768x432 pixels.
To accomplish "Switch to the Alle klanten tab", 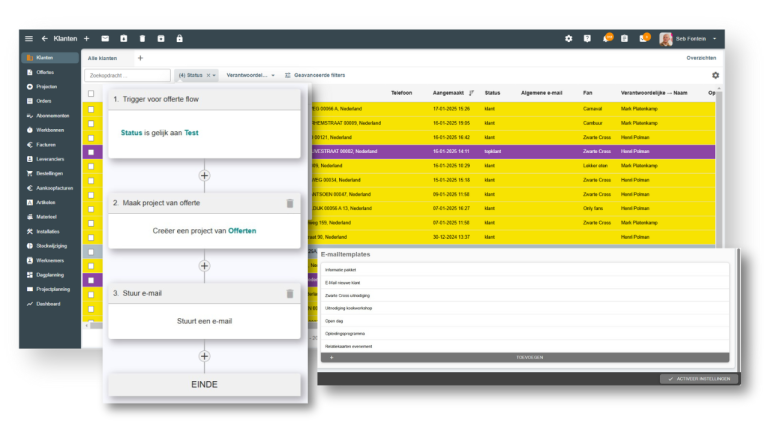I will tap(103, 58).
